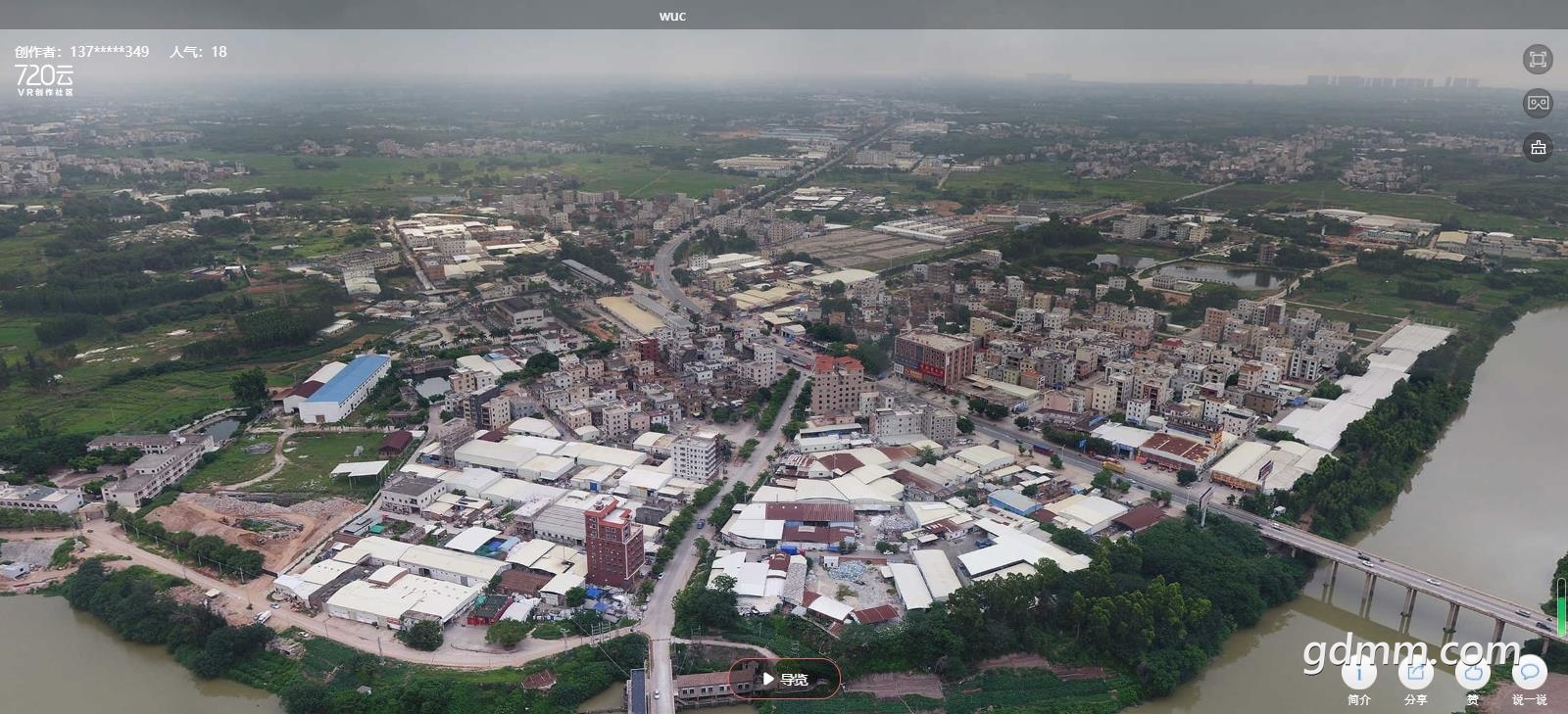1568x714 pixels.
Task: Open comments via speech bubble icon
Action: [1529, 673]
